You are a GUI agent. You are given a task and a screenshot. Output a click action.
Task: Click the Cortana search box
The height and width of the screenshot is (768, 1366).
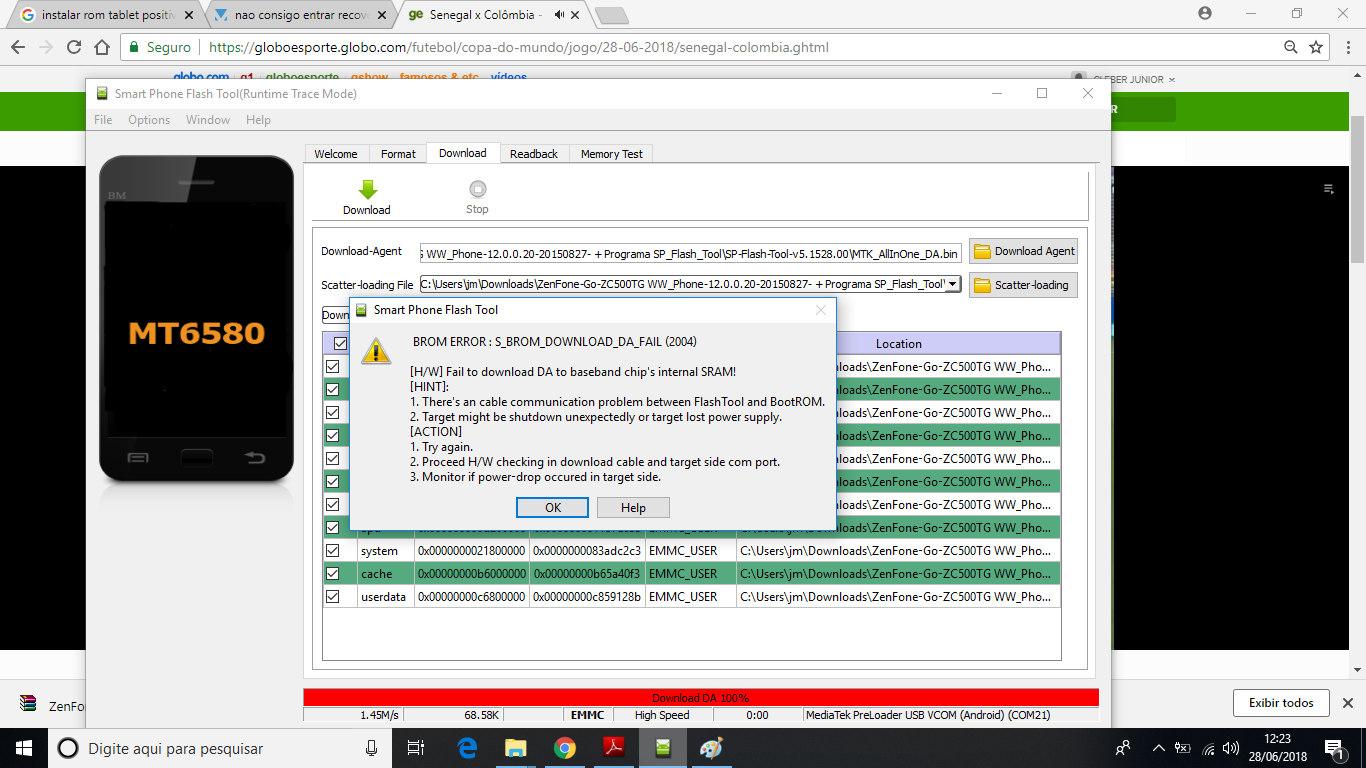(x=220, y=748)
